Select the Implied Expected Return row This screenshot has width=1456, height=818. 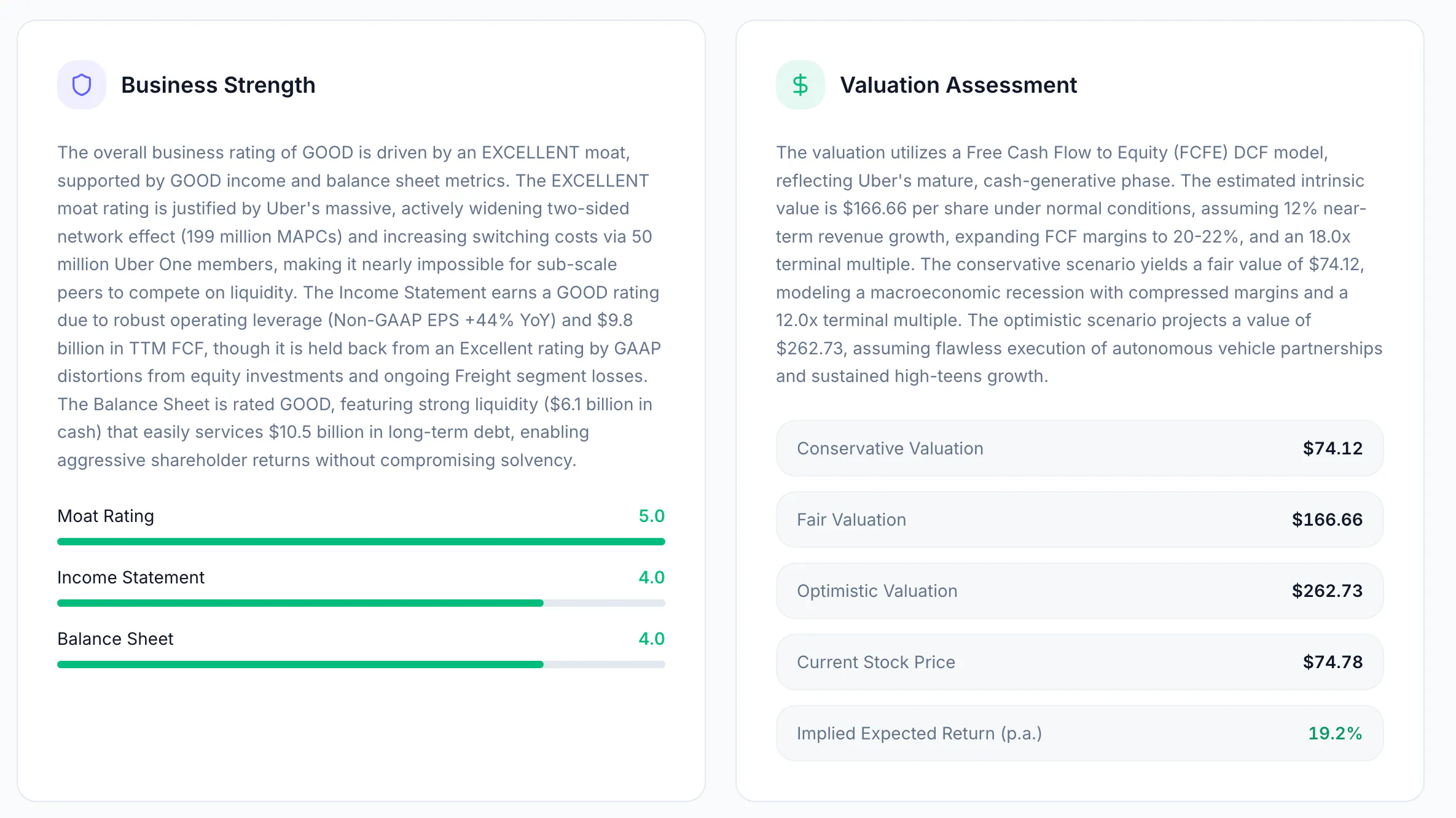point(1079,733)
